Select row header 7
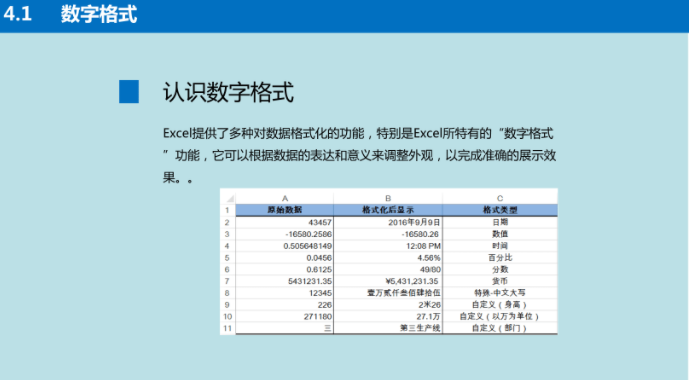Screen dimensions: 693x380 (x=228, y=281)
